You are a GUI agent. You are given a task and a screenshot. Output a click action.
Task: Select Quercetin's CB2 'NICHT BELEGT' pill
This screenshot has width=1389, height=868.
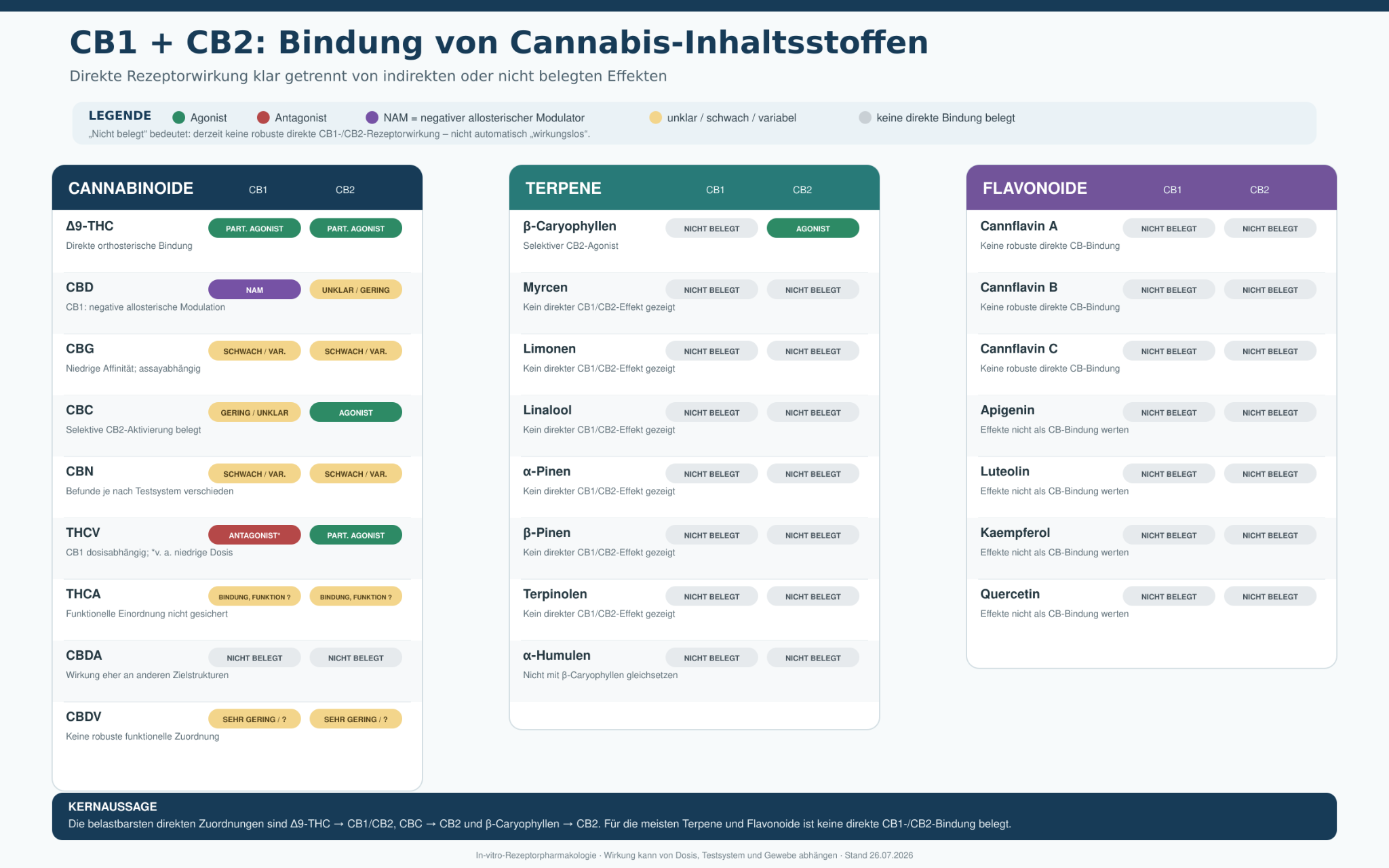[1270, 597]
